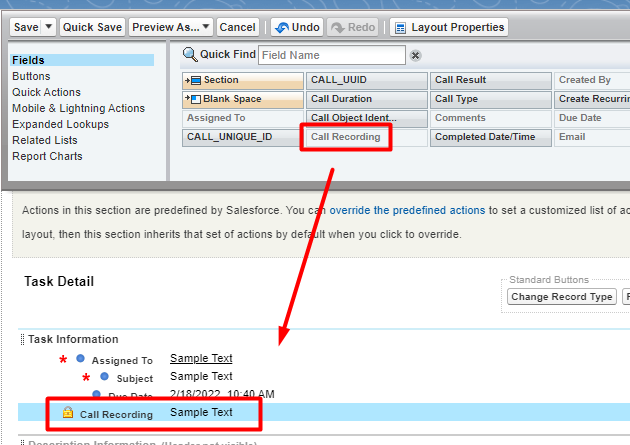Clear the Quick Find search with X icon
The width and height of the screenshot is (630, 445).
415,55
